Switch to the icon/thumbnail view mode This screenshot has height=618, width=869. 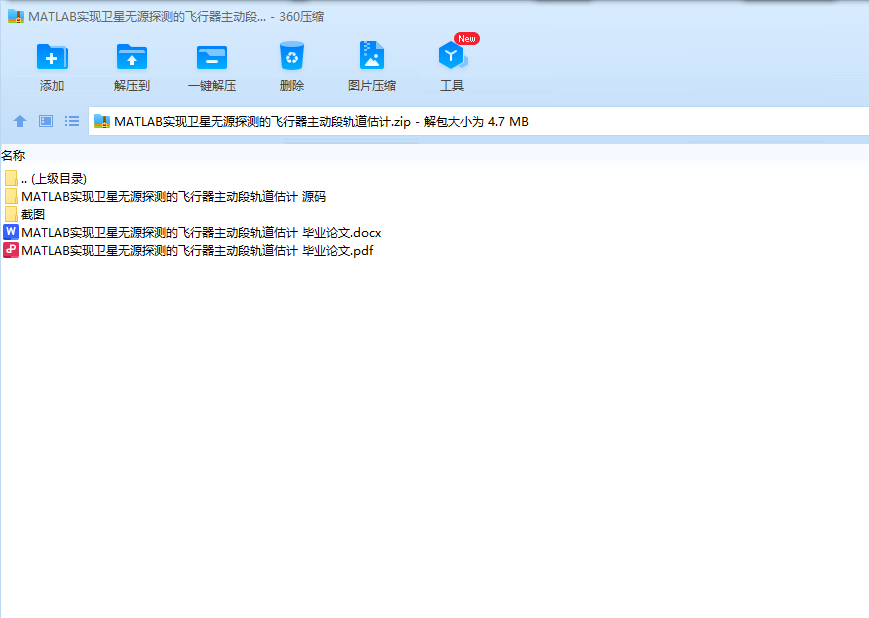point(46,121)
